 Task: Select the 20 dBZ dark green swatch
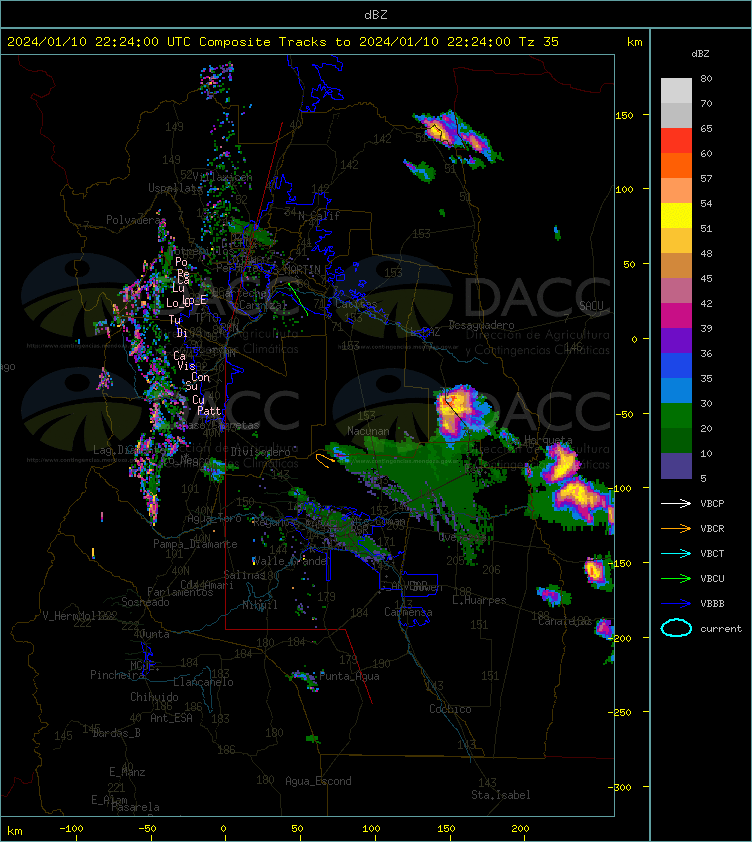point(676,440)
